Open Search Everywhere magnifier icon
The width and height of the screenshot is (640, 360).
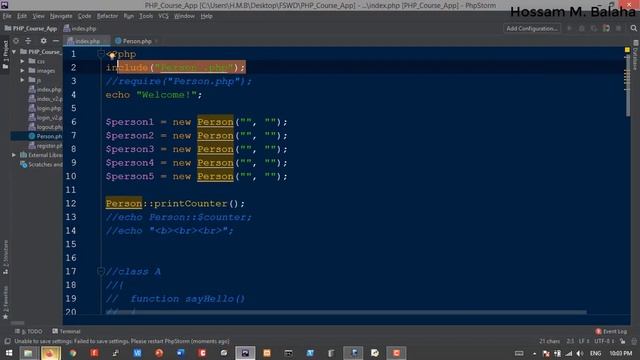coord(633,28)
